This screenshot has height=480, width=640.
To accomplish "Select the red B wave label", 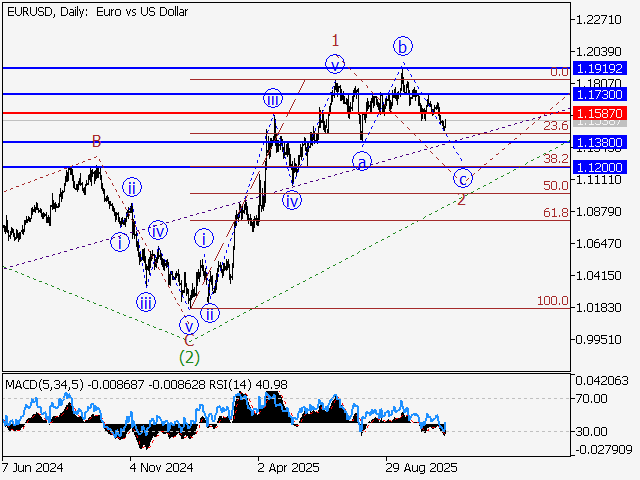I will click(96, 142).
